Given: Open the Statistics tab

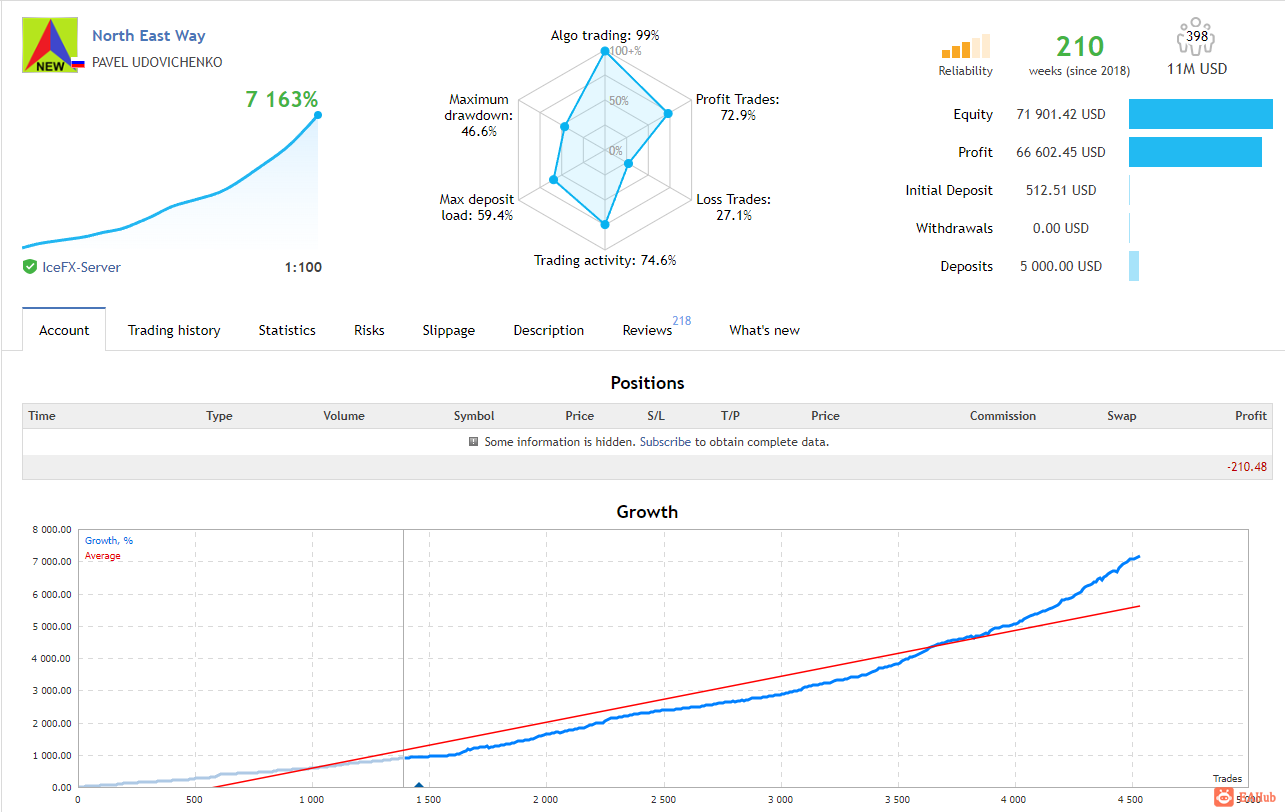Looking at the screenshot, I should [287, 330].
